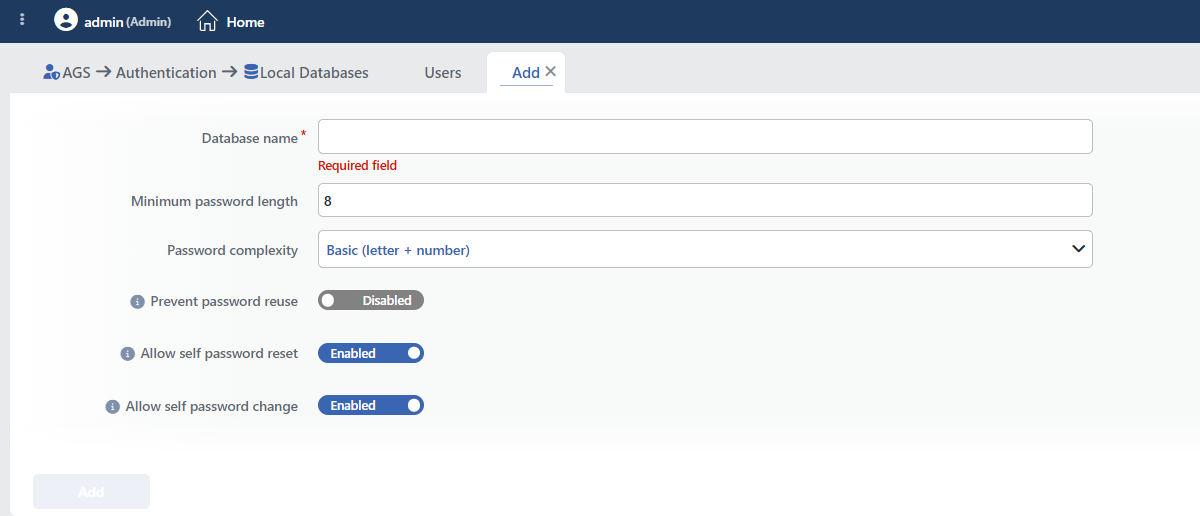Click the 'Password complexity' label
Screen dimensions: 1200x516
click(232, 250)
